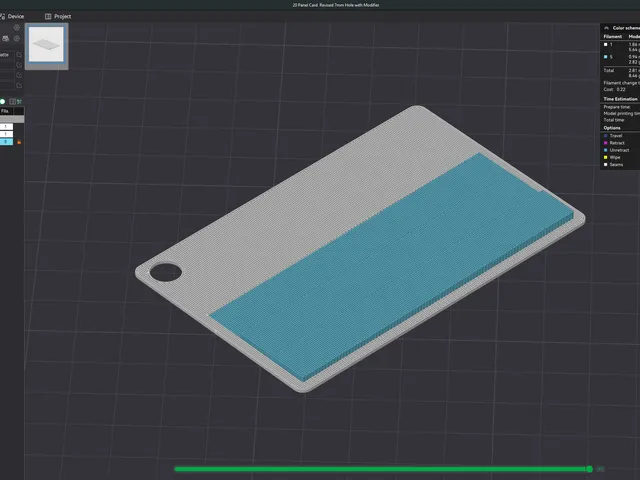The width and height of the screenshot is (640, 480).
Task: Click the gear icon beside the sync icon
Action: click(x=17, y=38)
